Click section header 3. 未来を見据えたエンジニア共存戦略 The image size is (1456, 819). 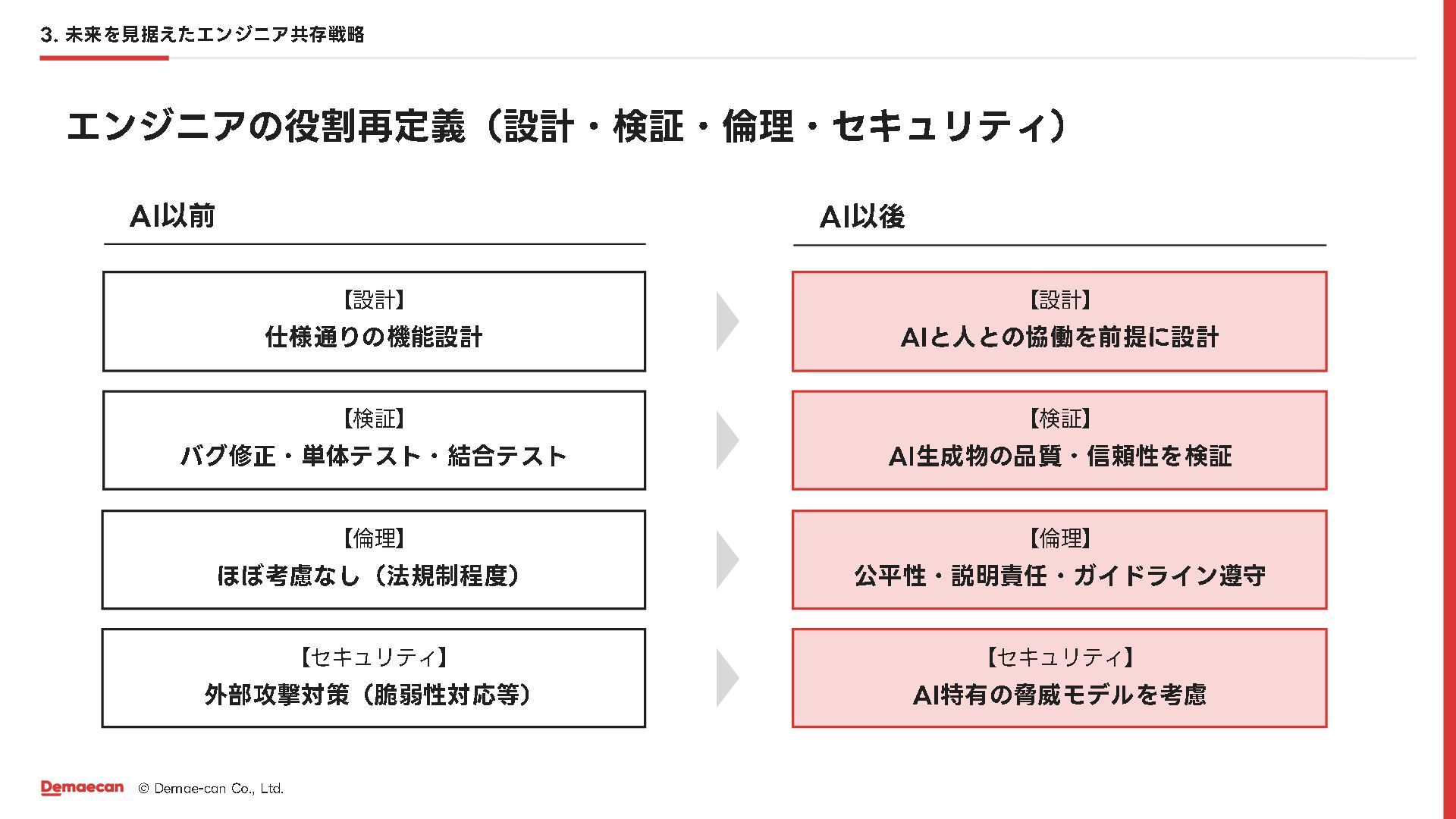pos(202,35)
